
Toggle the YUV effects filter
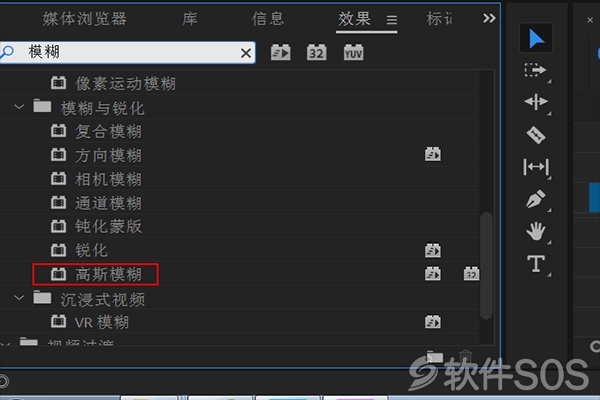(x=353, y=52)
